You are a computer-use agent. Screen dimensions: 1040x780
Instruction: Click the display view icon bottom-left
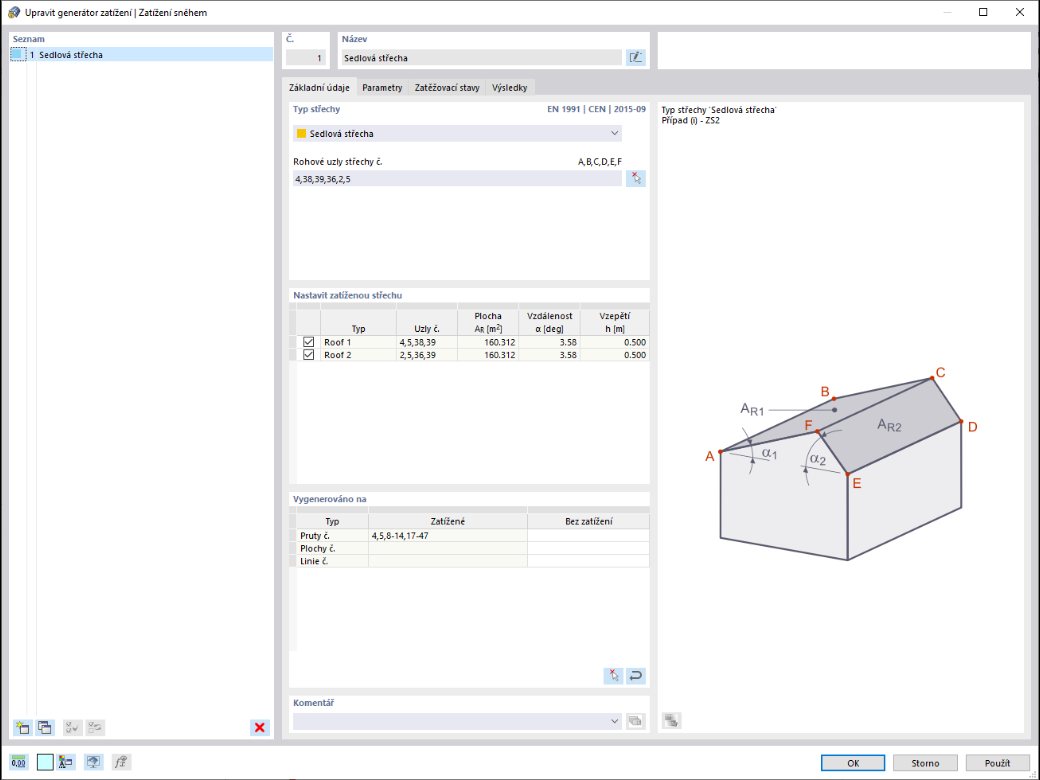click(x=94, y=762)
